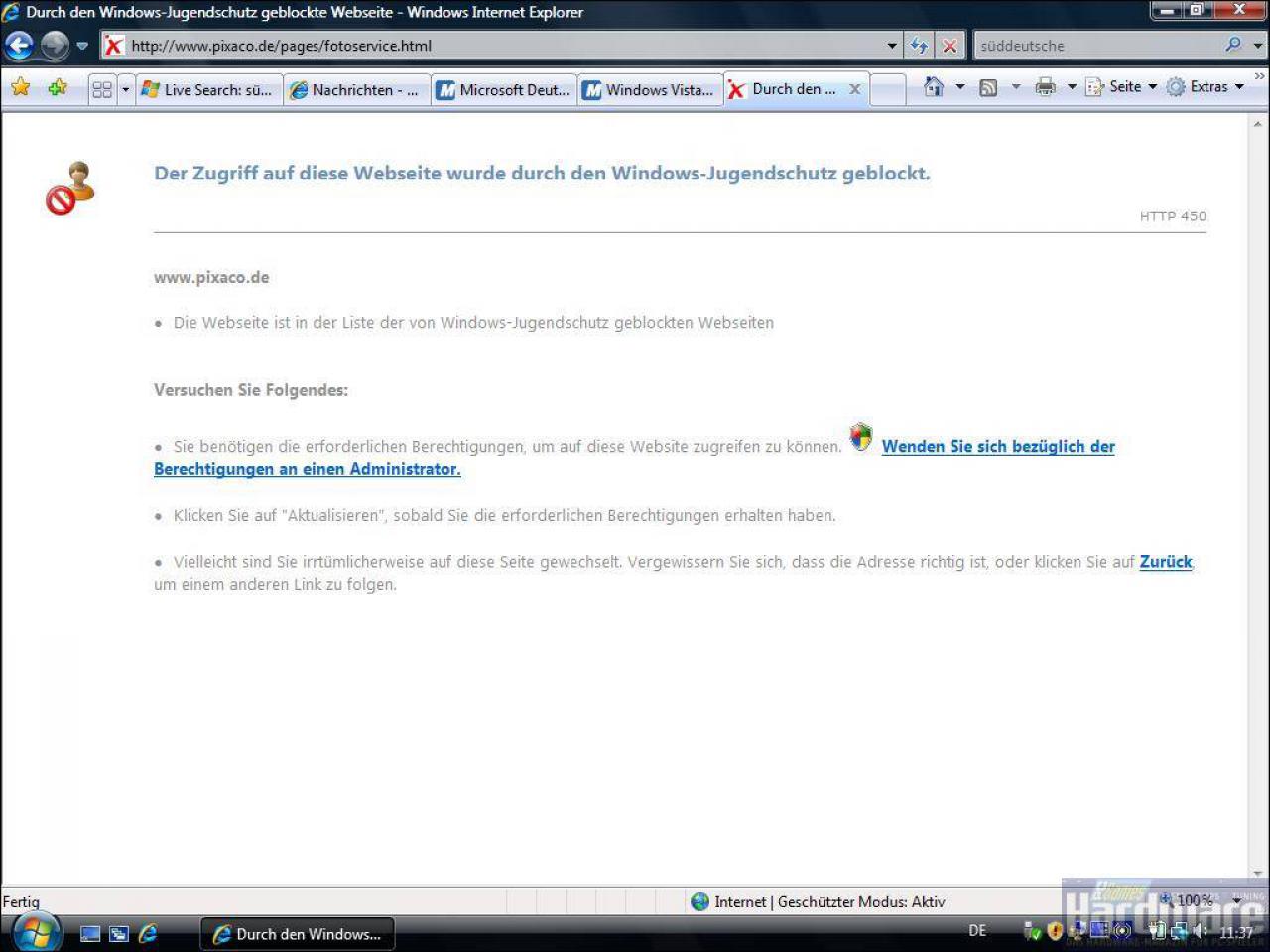
Task: Click the volume speaker tray icon
Action: [x=1200, y=930]
